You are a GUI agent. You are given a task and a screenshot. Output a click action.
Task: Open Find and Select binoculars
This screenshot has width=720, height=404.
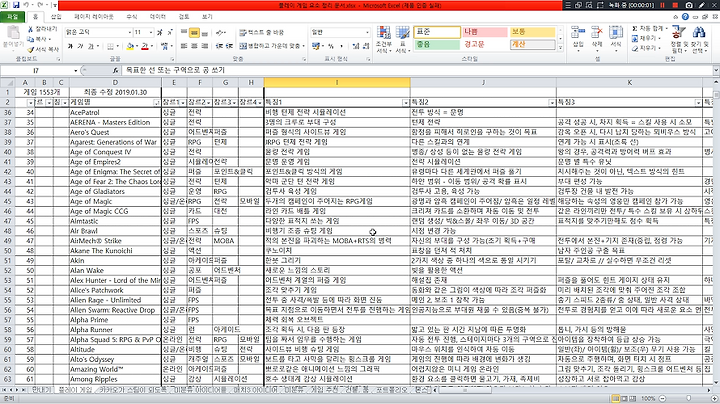click(x=699, y=39)
